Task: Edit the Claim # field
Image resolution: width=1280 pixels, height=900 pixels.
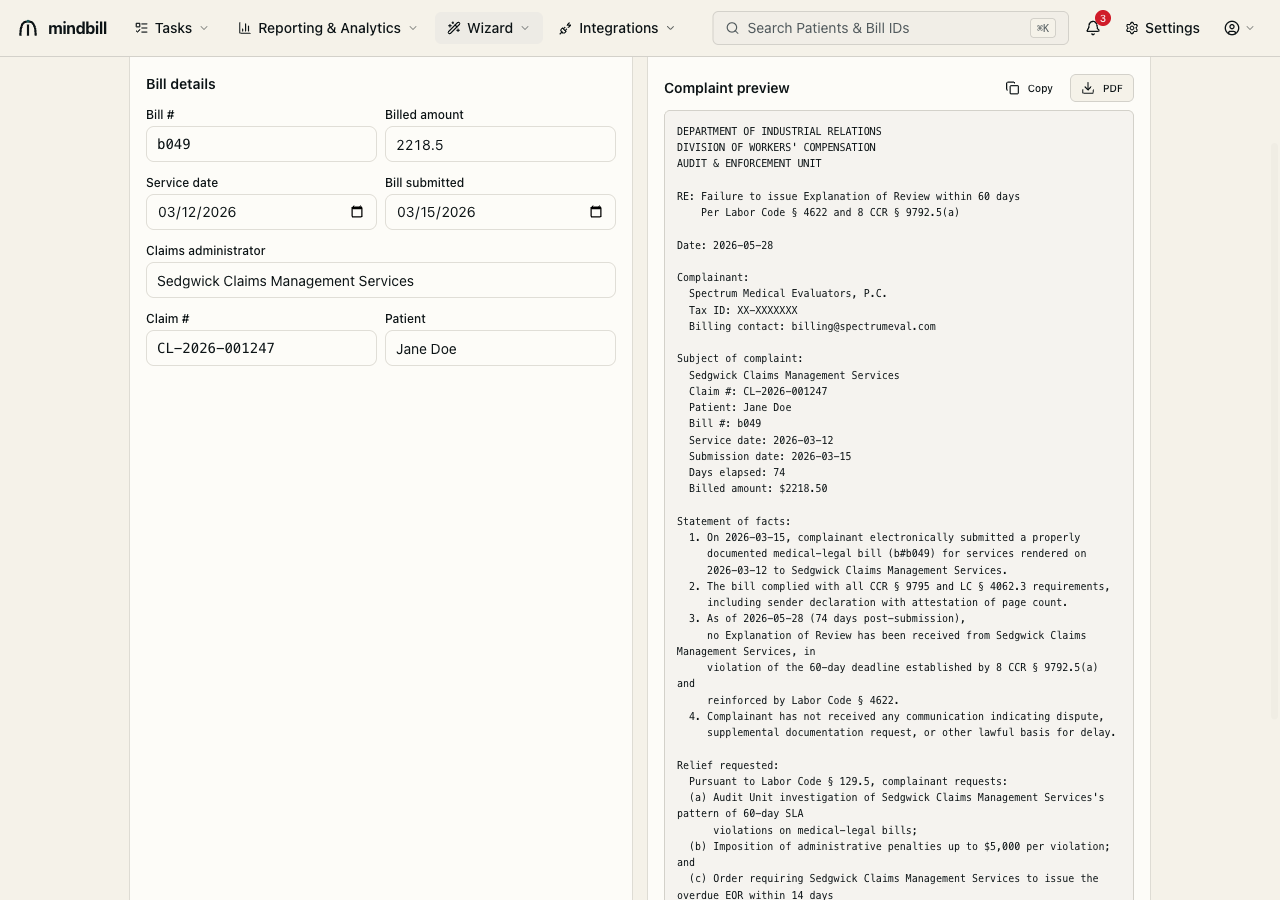Action: point(261,348)
